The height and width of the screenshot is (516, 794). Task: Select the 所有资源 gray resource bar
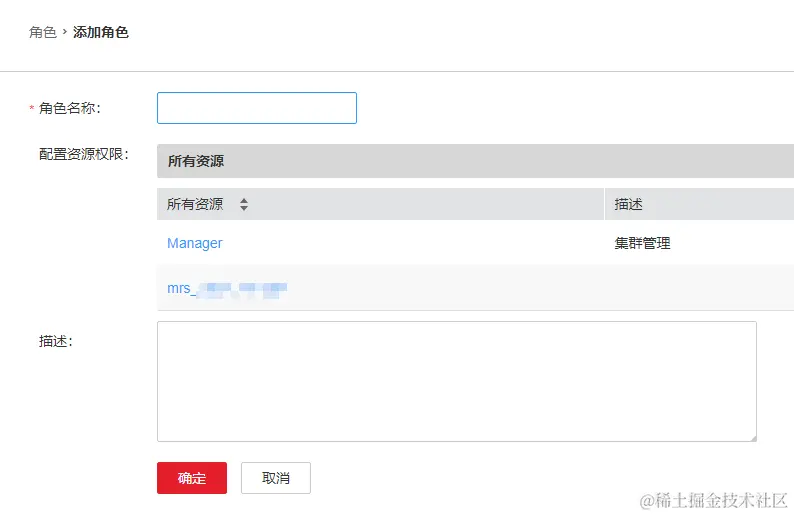click(475, 161)
